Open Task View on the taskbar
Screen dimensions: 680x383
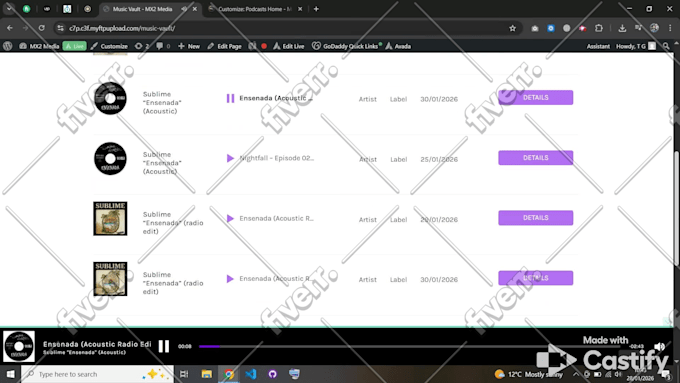[x=184, y=374]
